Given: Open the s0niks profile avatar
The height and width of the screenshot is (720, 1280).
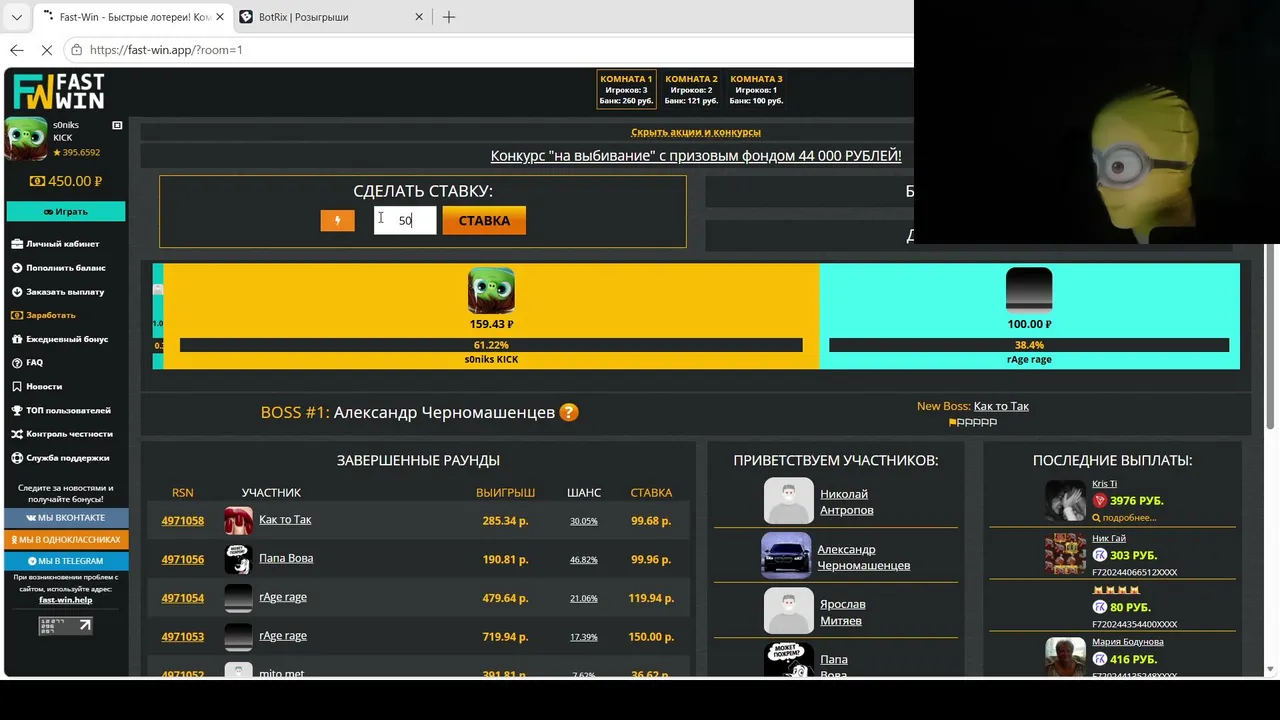Looking at the screenshot, I should click(26, 139).
